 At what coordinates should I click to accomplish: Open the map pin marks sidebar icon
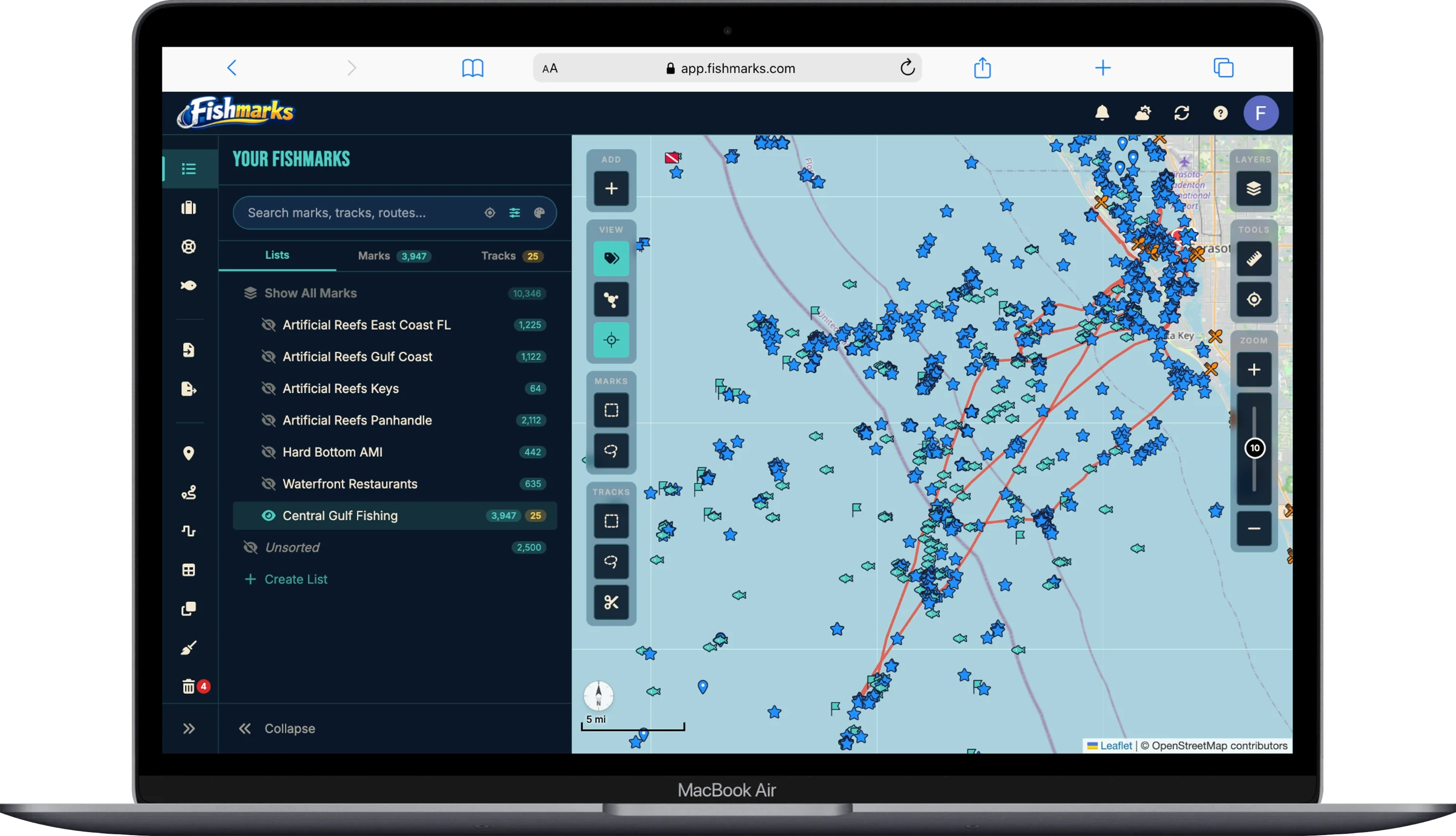pos(189,454)
